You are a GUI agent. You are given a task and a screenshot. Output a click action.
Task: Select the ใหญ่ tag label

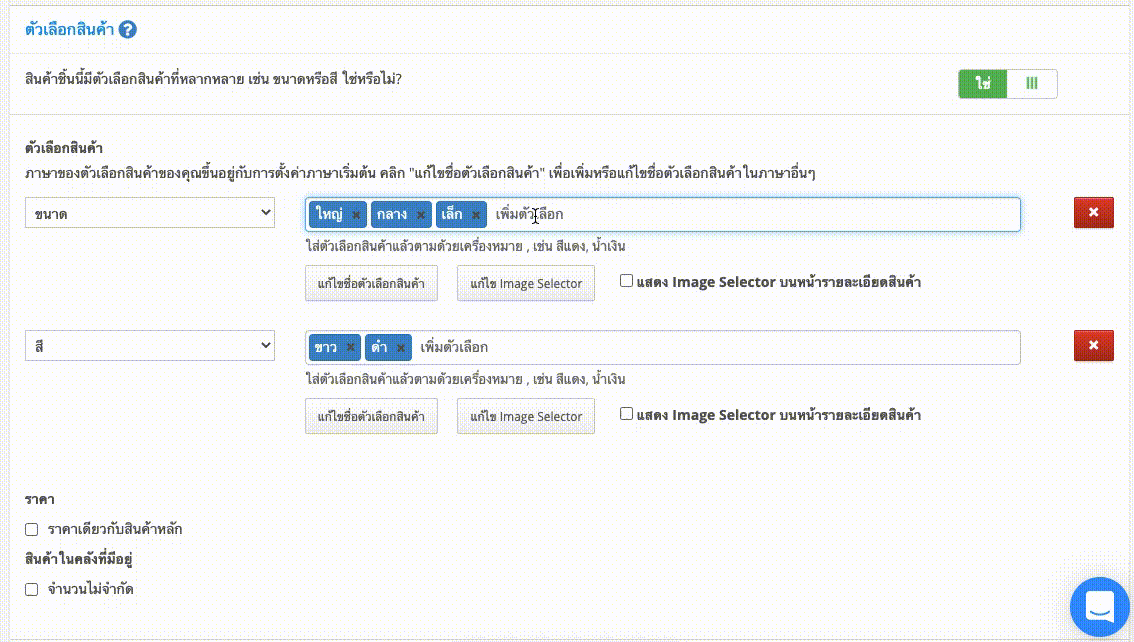[329, 215]
